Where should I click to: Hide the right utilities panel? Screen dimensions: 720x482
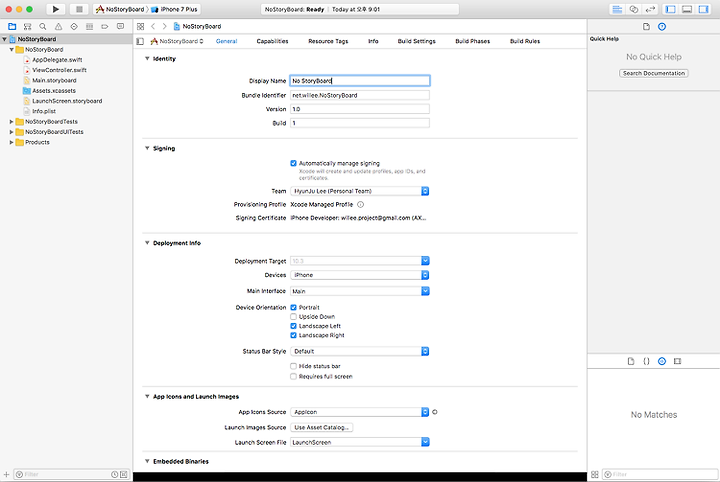(703, 9)
